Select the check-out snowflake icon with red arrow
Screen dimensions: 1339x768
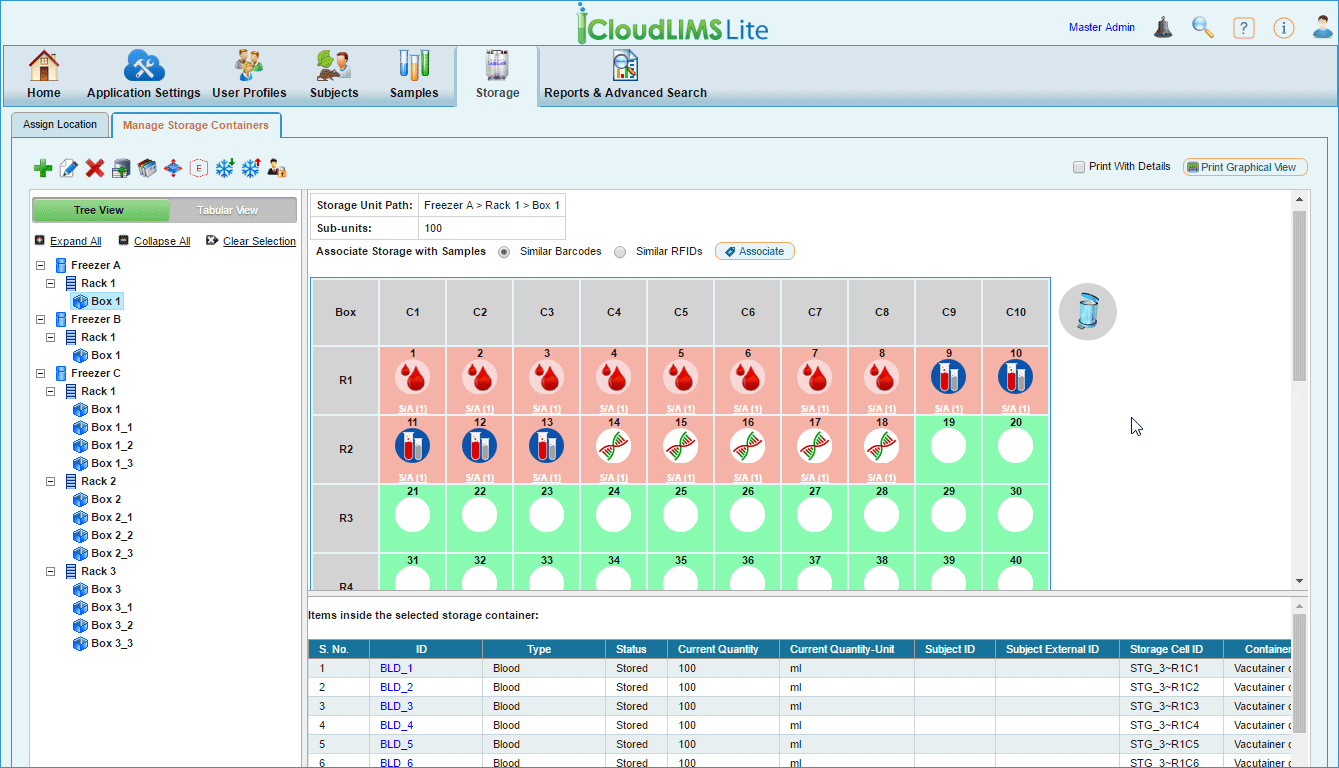point(250,168)
